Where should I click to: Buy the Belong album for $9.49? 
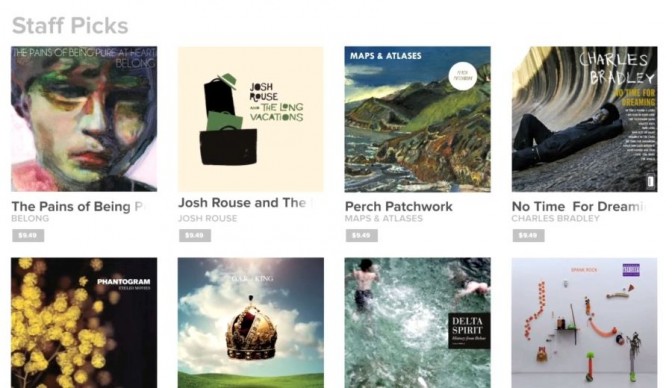[x=28, y=235]
